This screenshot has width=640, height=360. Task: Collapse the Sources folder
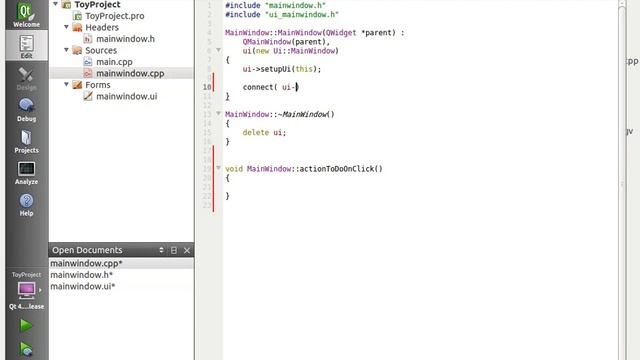[x=66, y=49]
